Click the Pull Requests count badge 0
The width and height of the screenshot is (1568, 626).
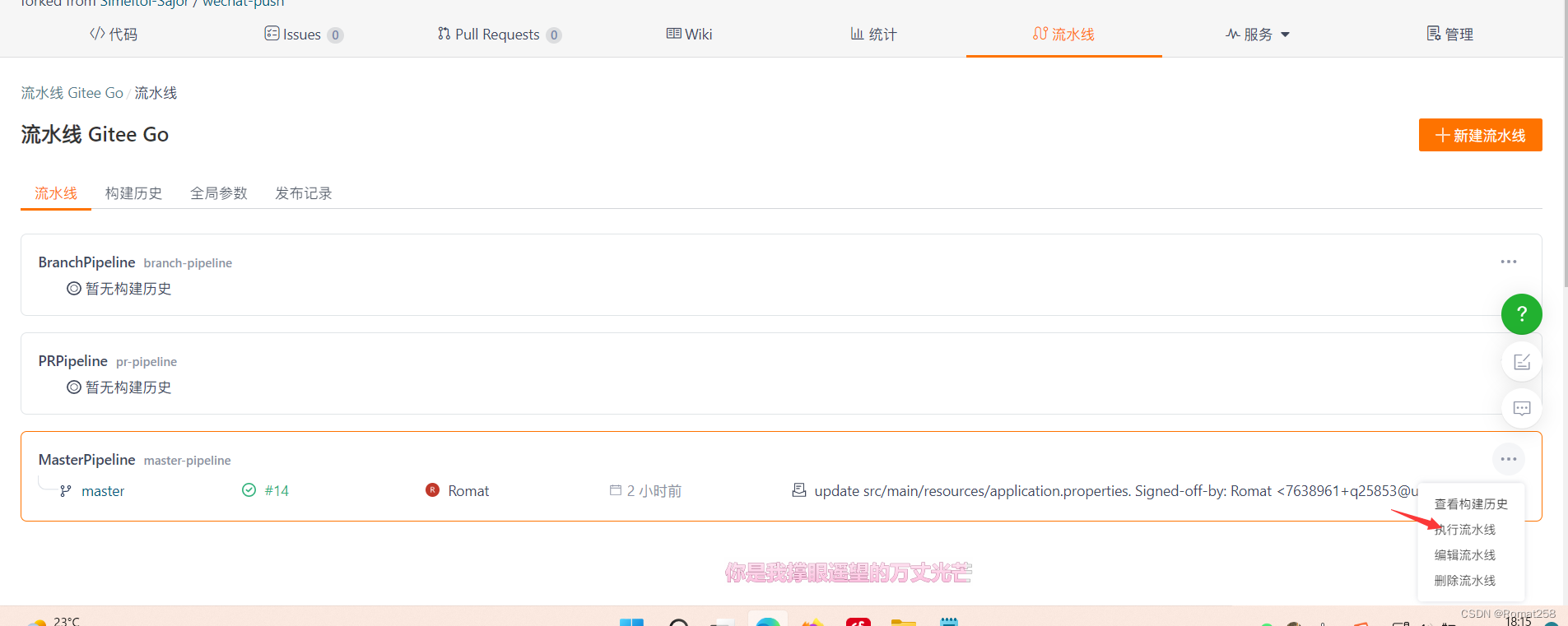[x=554, y=35]
